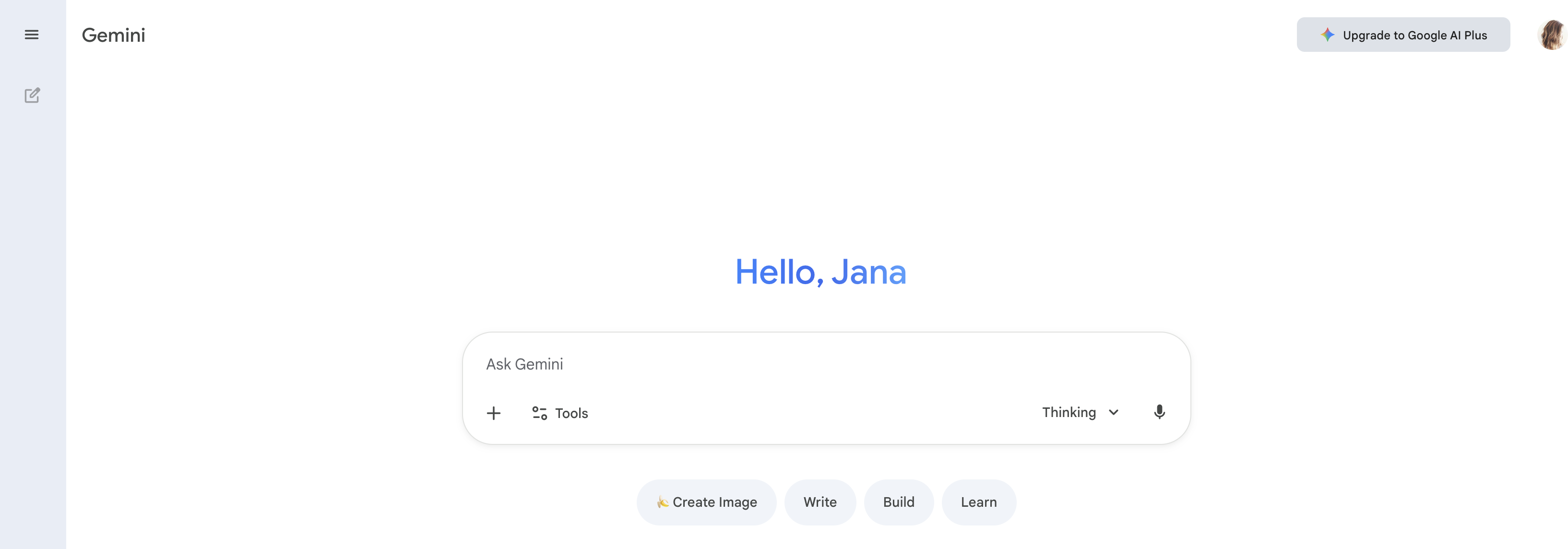
Task: Activate the microphone for voice input
Action: point(1160,412)
